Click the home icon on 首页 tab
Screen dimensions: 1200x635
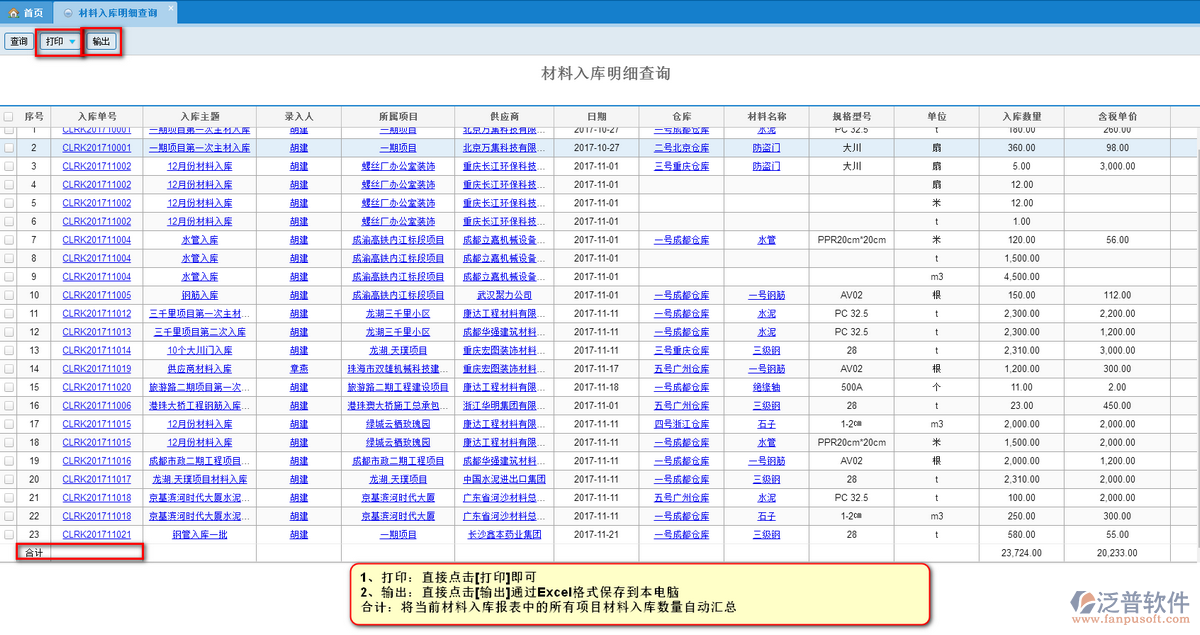tap(13, 13)
